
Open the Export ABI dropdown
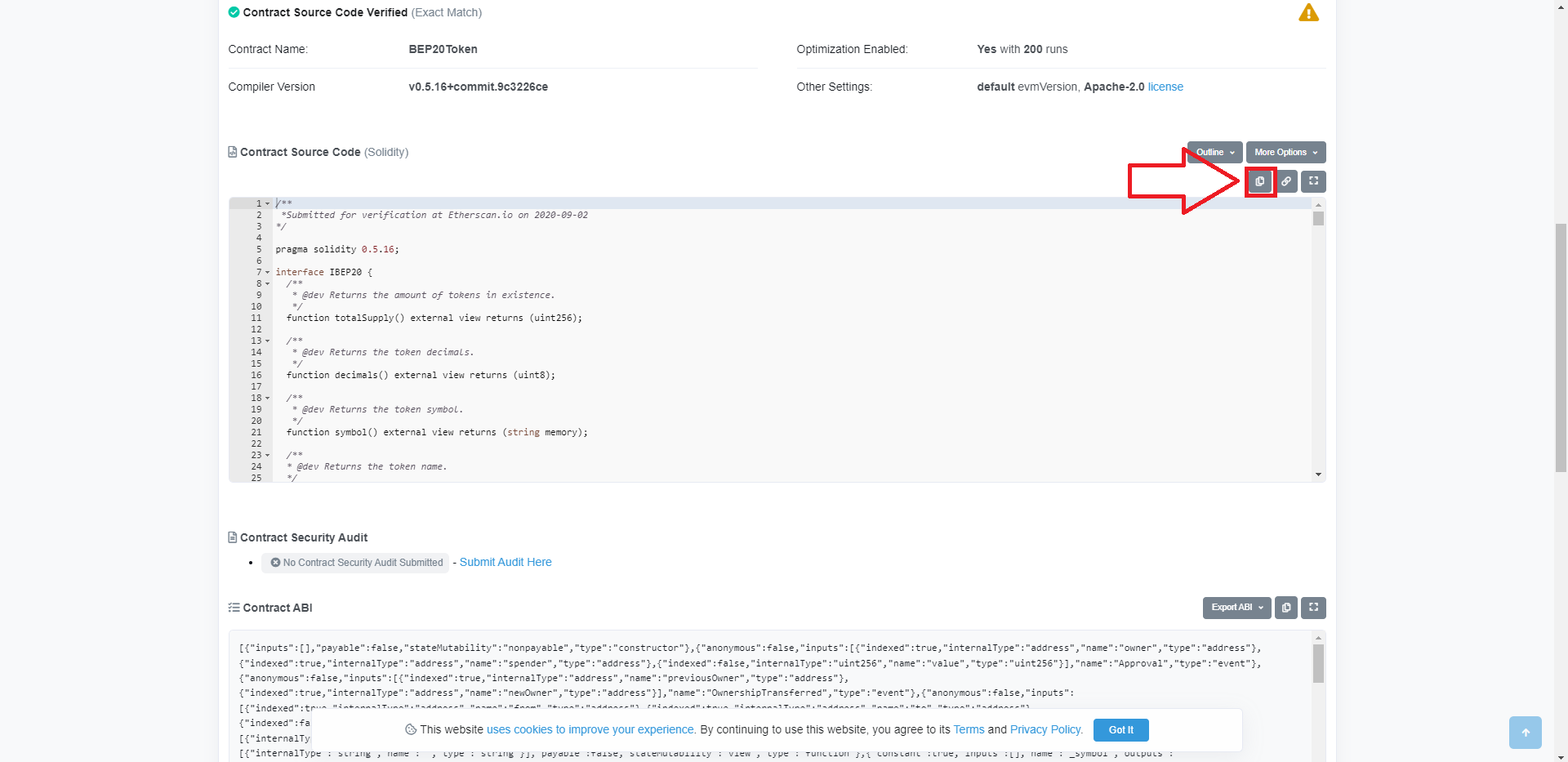click(1236, 608)
